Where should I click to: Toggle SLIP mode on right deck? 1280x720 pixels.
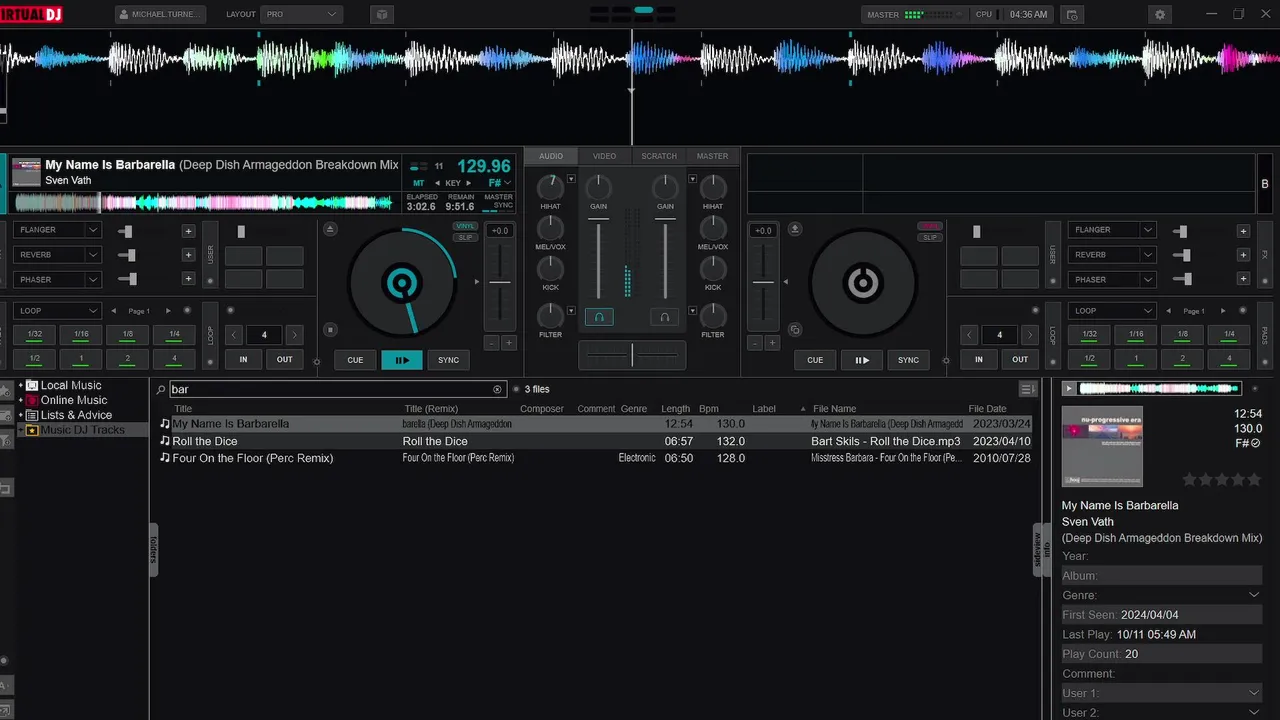coord(930,237)
